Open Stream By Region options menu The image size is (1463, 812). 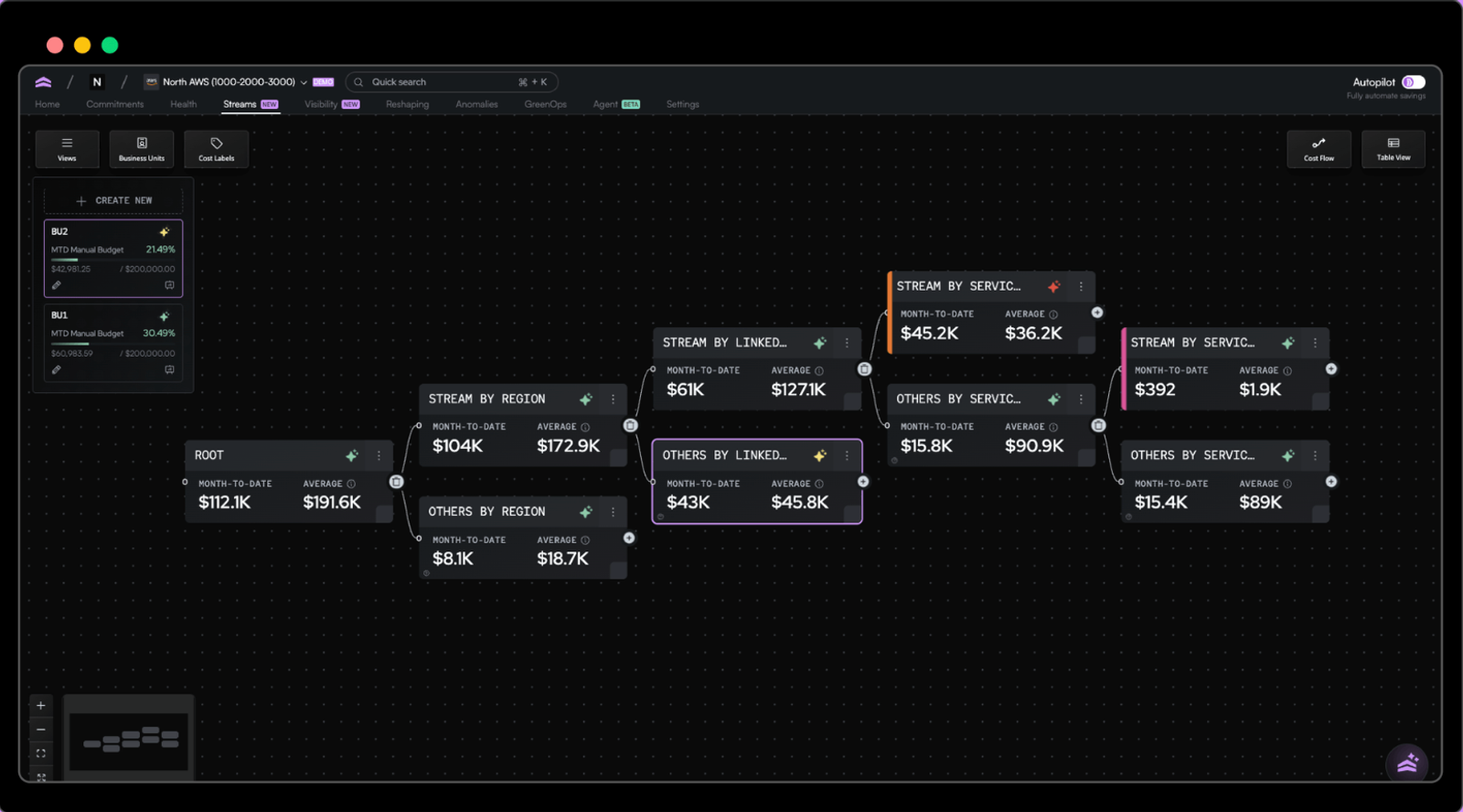613,399
